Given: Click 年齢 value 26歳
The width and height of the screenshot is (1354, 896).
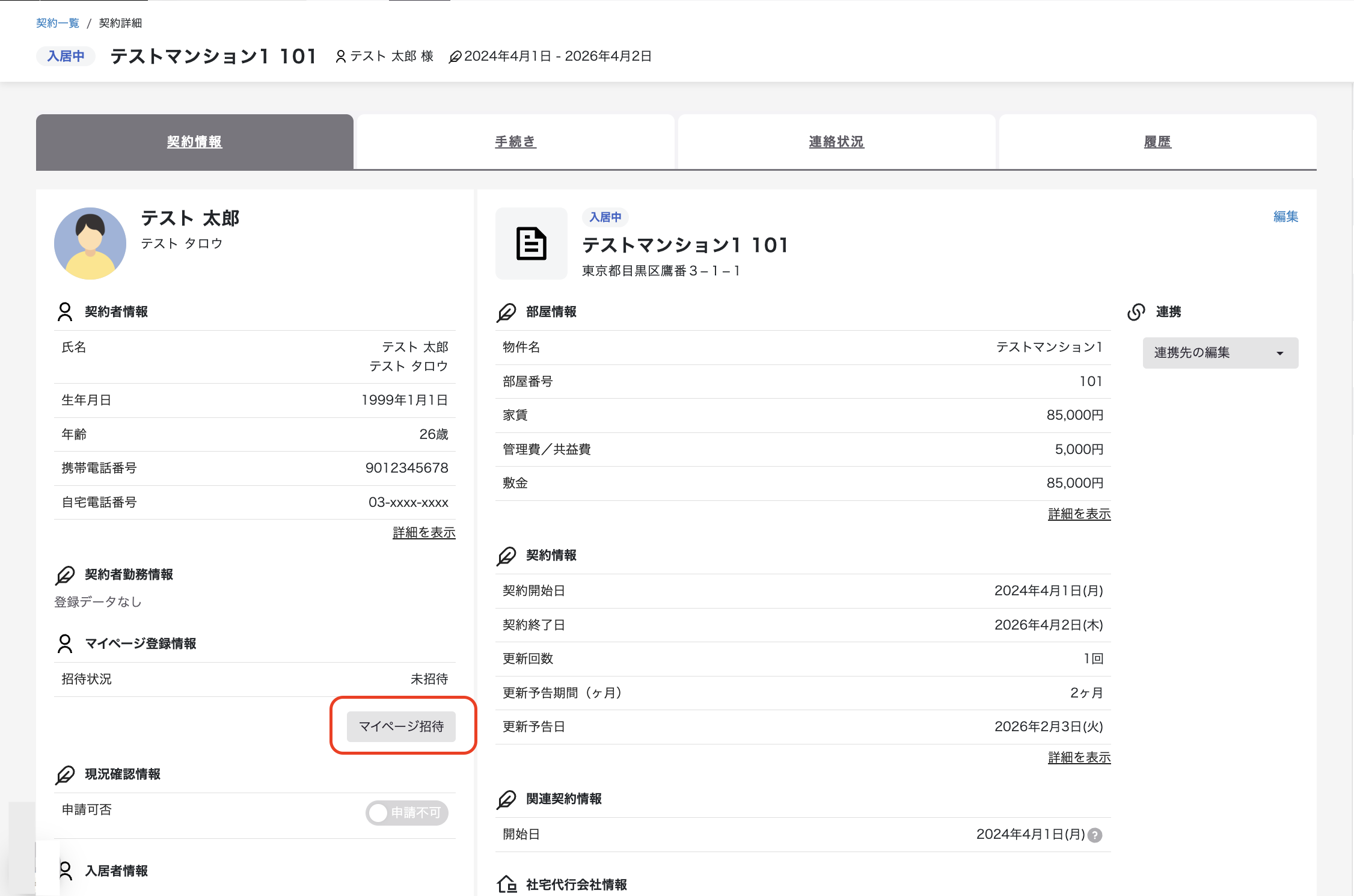Looking at the screenshot, I should (434, 434).
